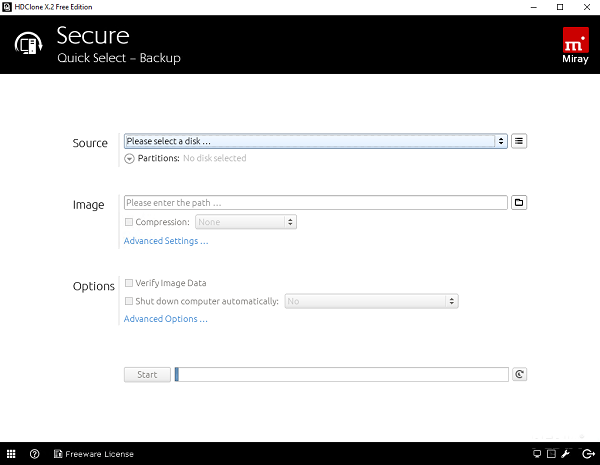
Task: Click the reset icon beside progress bar
Action: click(519, 375)
